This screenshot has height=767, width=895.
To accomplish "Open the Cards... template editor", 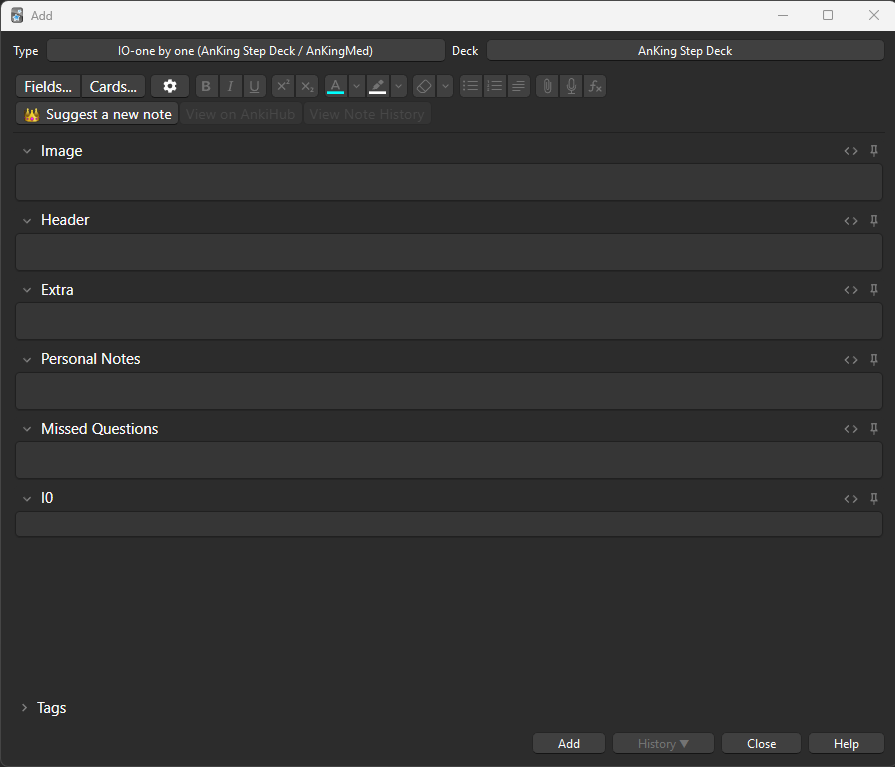I will (x=113, y=87).
